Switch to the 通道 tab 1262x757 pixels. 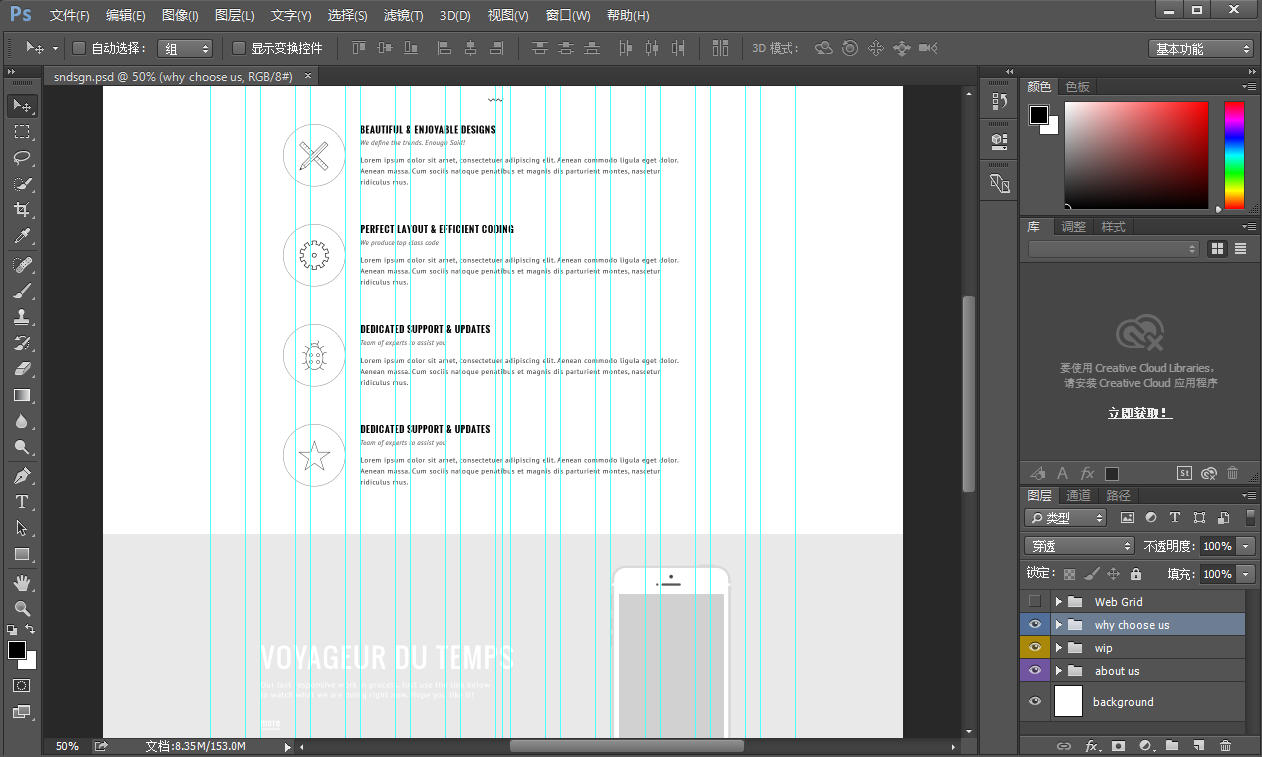(x=1078, y=496)
